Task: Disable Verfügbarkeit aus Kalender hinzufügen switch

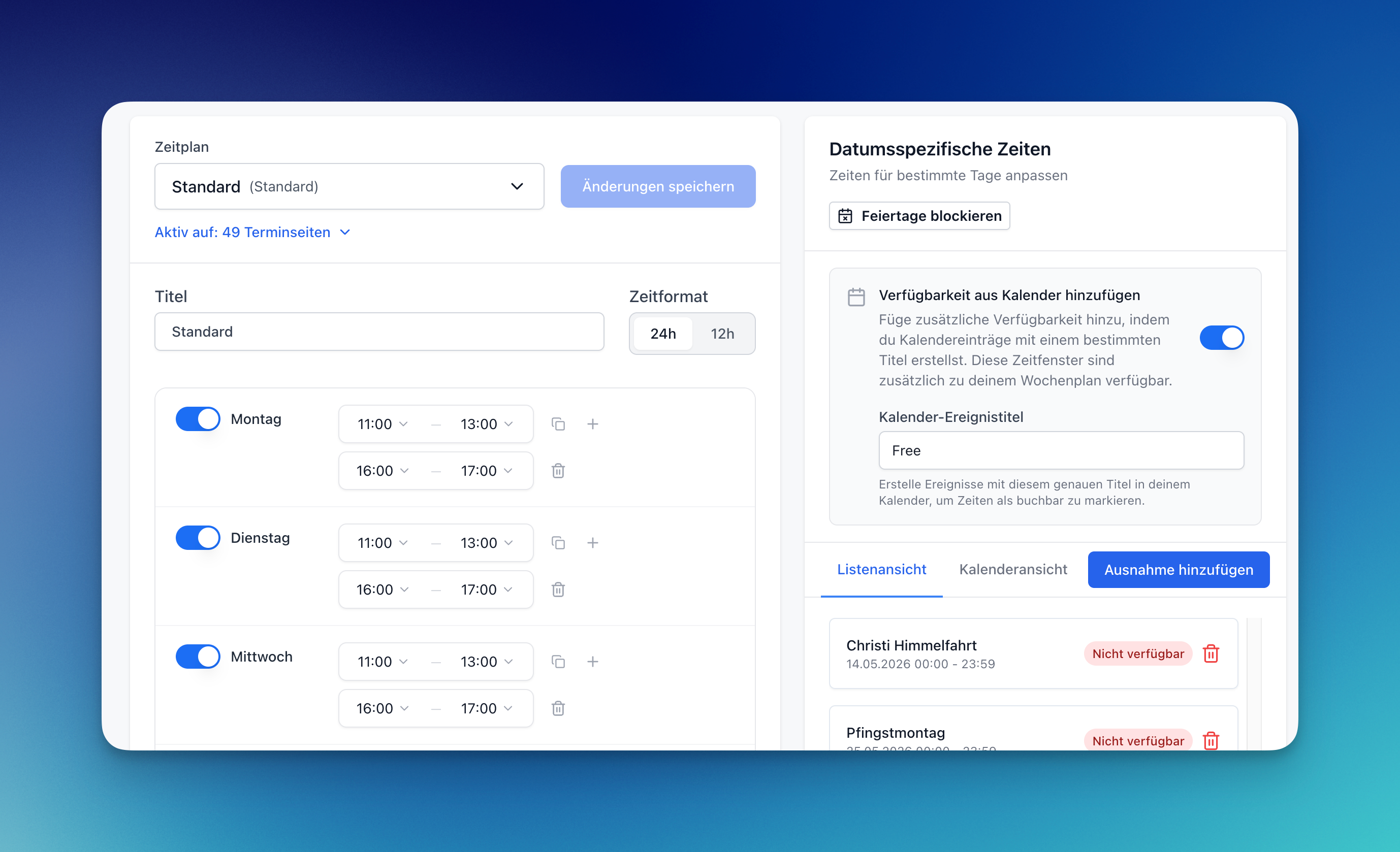Action: coord(1222,337)
